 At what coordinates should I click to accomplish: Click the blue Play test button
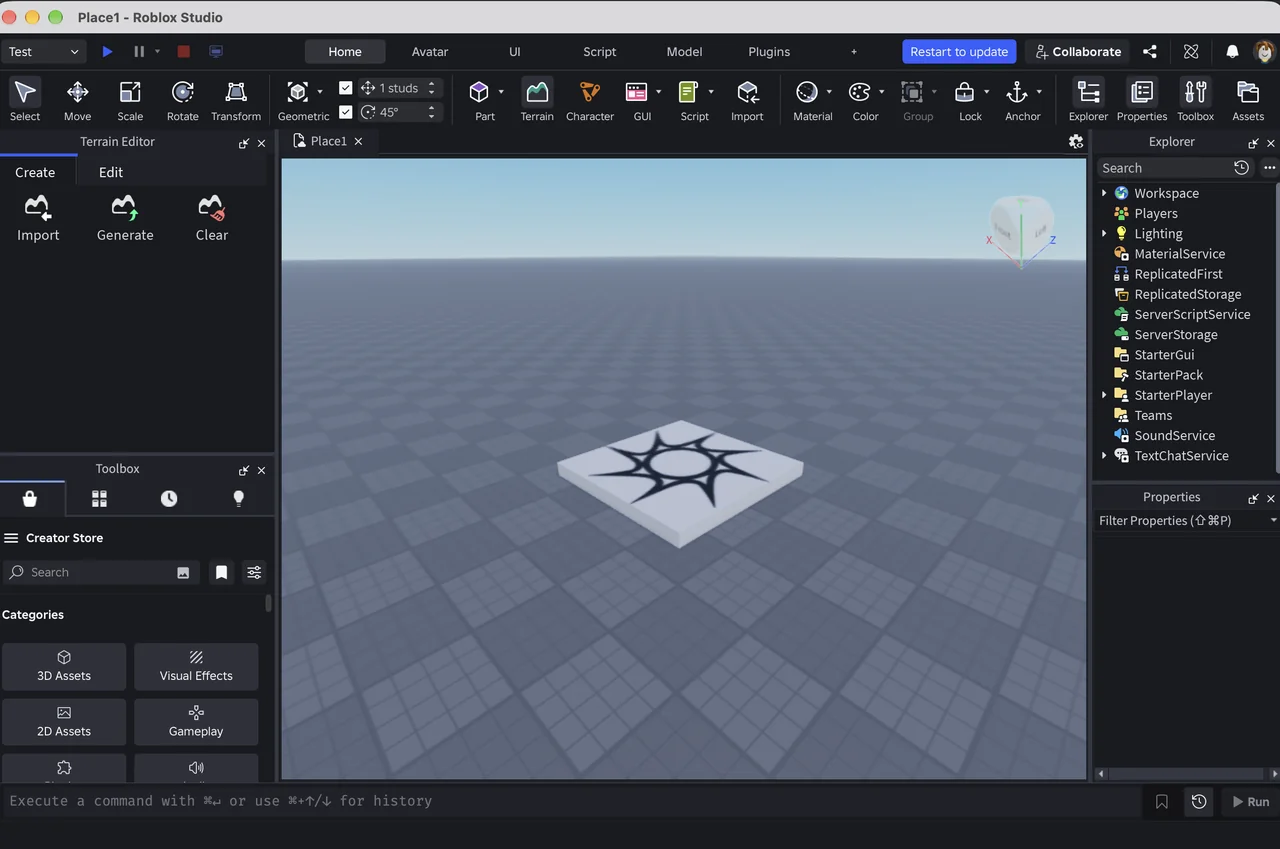pos(108,52)
